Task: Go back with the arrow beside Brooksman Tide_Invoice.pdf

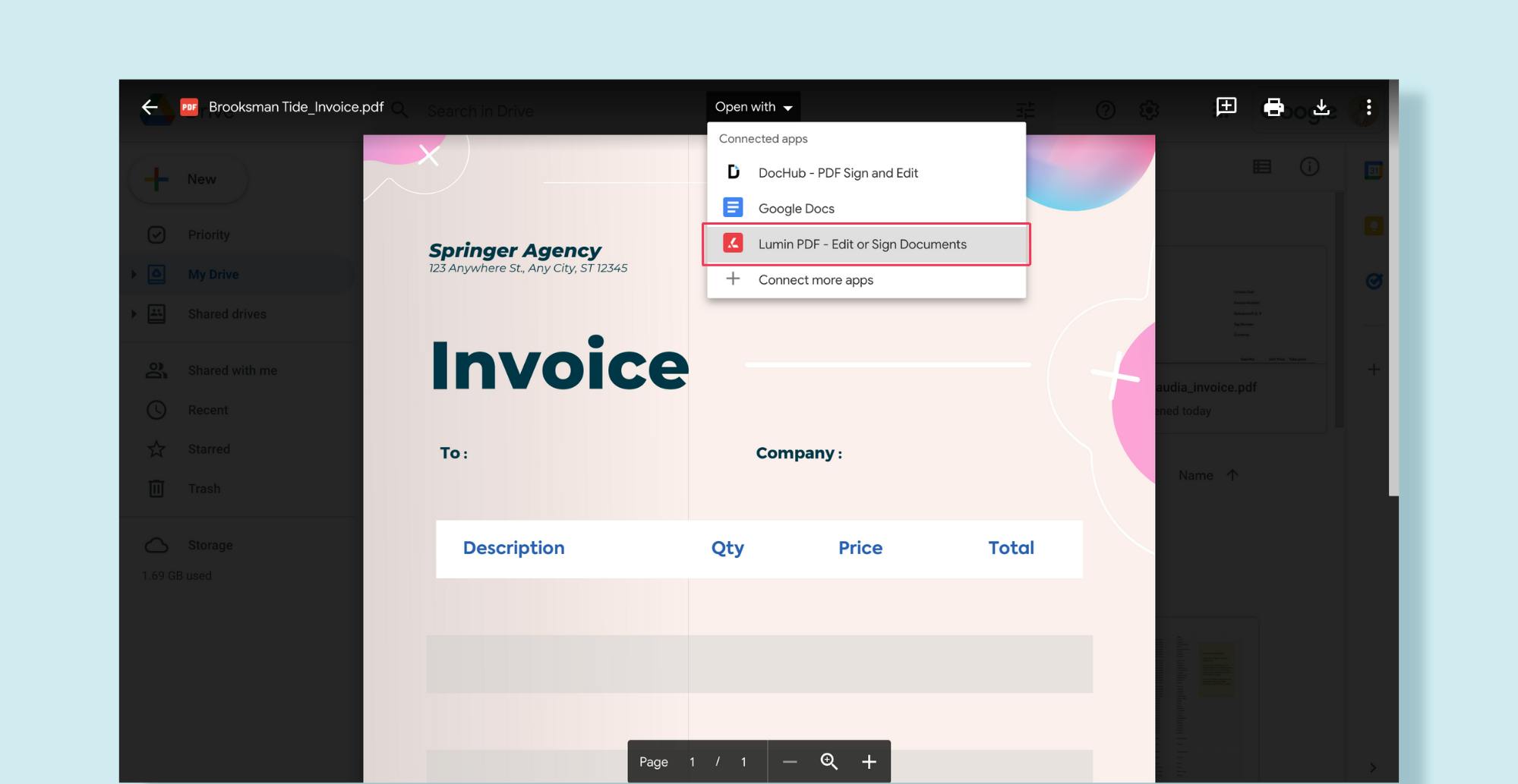Action: pos(150,107)
